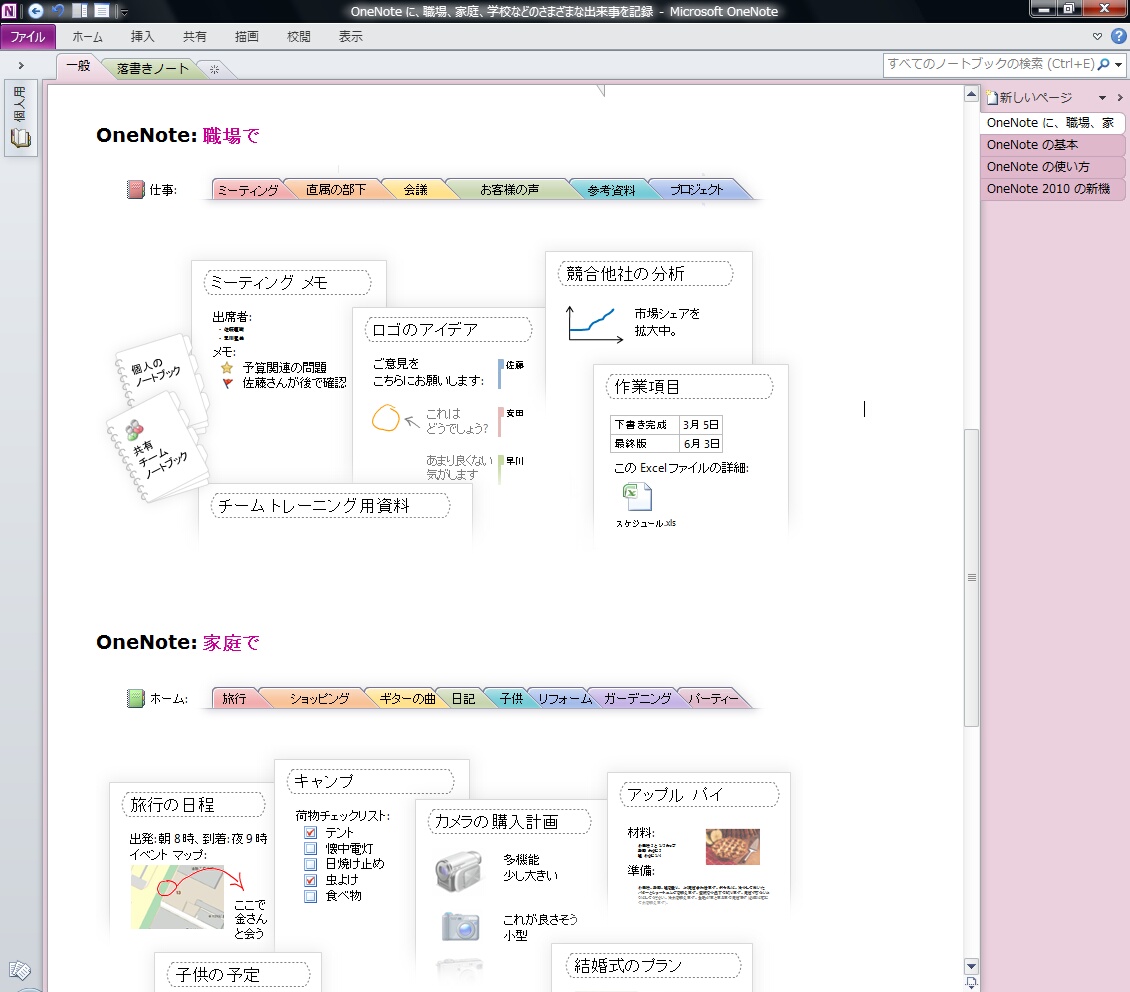Select the 一般 section tab
The height and width of the screenshot is (992, 1130).
pos(79,66)
